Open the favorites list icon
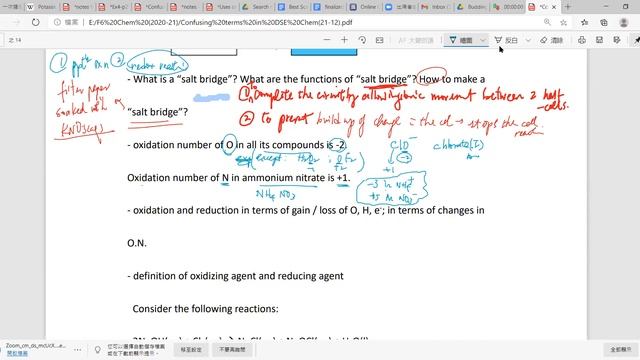Viewport: 640px width, 360px height. [585, 22]
